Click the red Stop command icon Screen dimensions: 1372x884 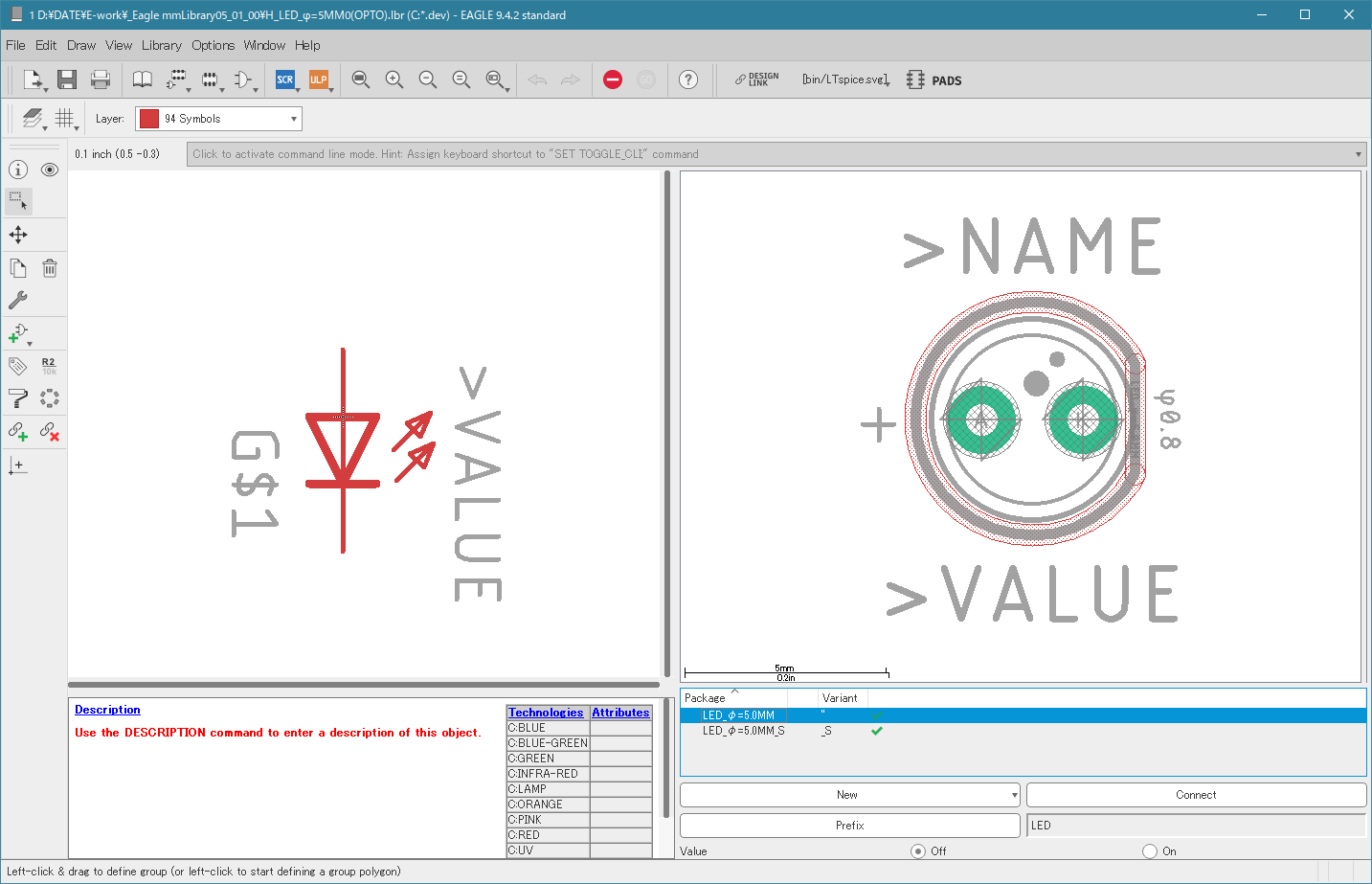pyautogui.click(x=613, y=79)
